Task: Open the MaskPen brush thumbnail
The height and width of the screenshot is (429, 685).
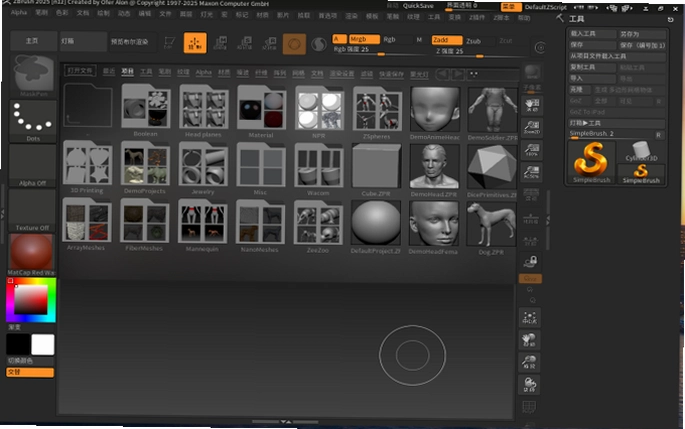Action: point(33,76)
